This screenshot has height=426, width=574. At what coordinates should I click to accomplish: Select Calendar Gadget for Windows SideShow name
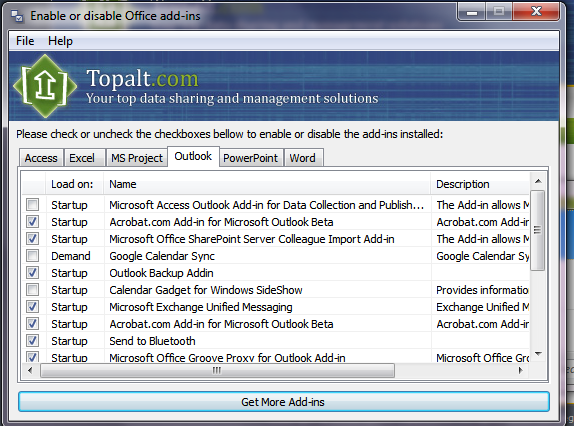click(x=206, y=290)
